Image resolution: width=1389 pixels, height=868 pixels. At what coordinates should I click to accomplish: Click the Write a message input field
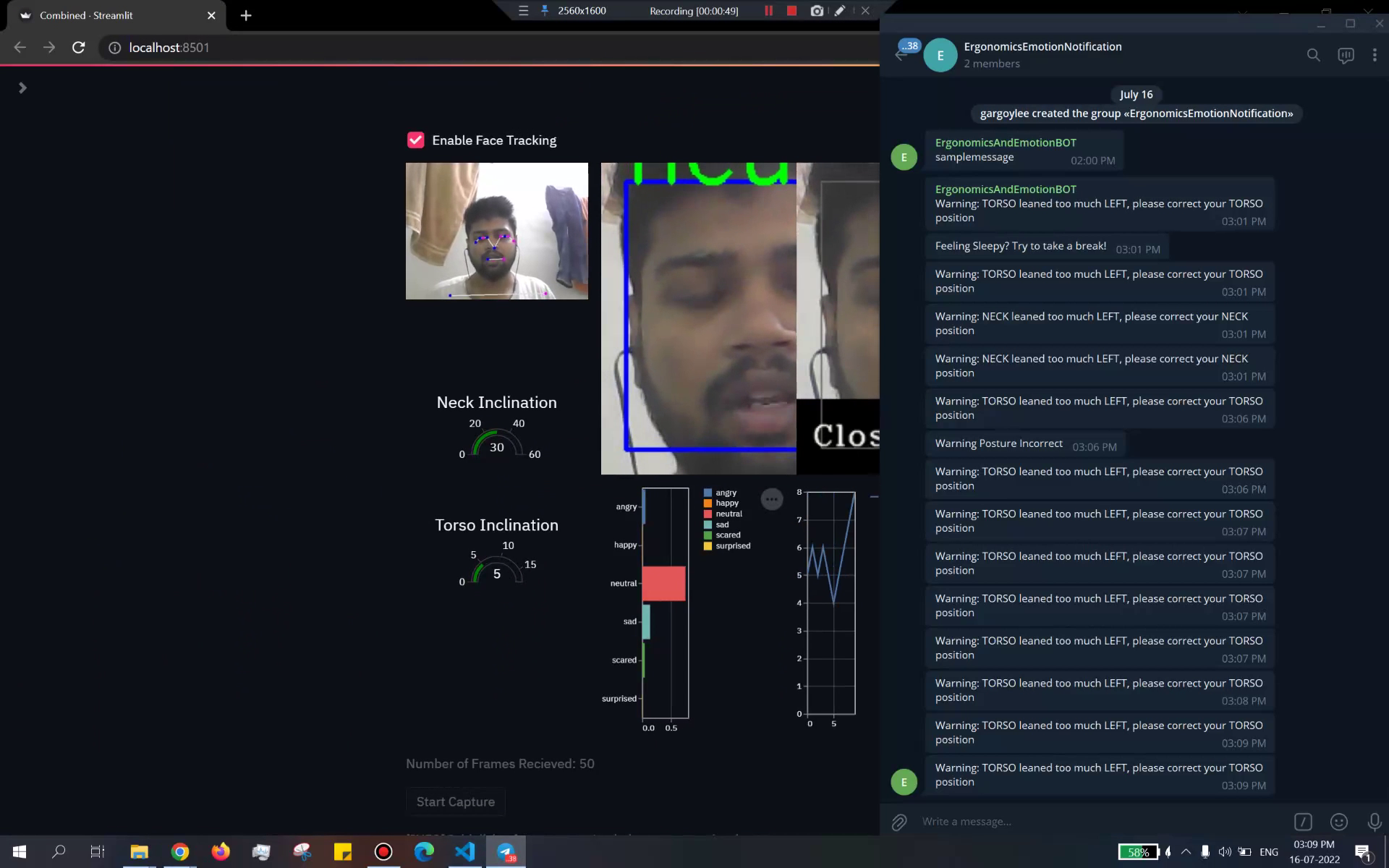pos(1013,821)
